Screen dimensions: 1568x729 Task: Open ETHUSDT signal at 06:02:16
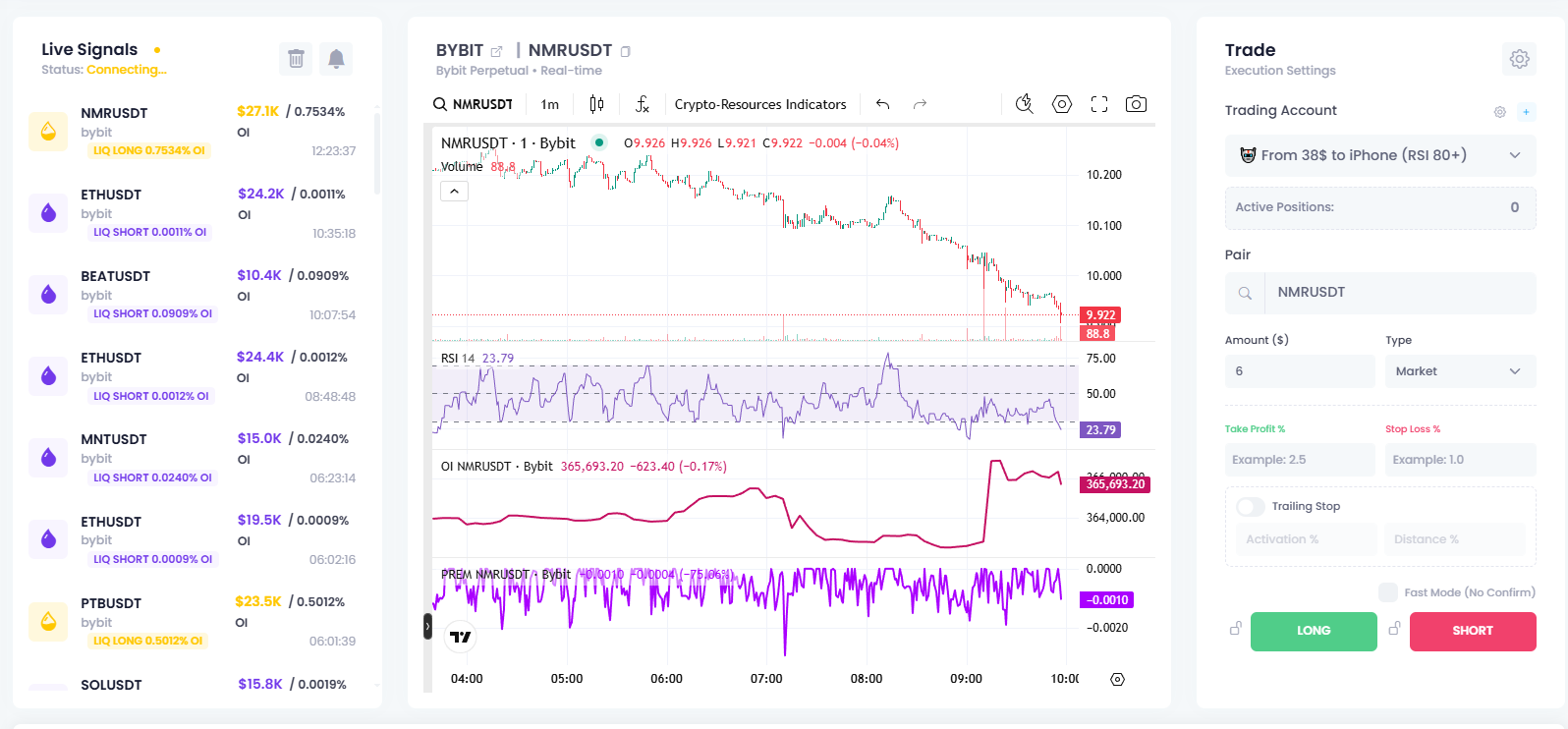[194, 539]
